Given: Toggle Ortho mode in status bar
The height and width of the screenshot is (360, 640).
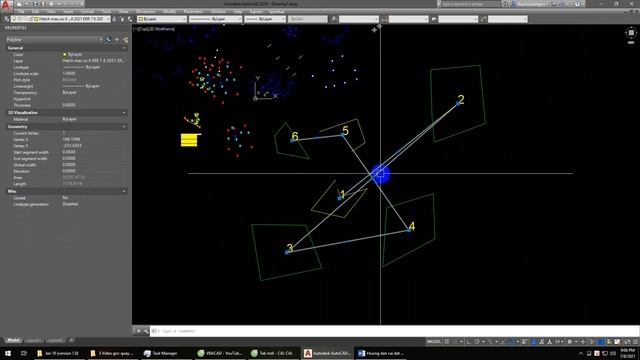Looking at the screenshot, I should [x=469, y=342].
